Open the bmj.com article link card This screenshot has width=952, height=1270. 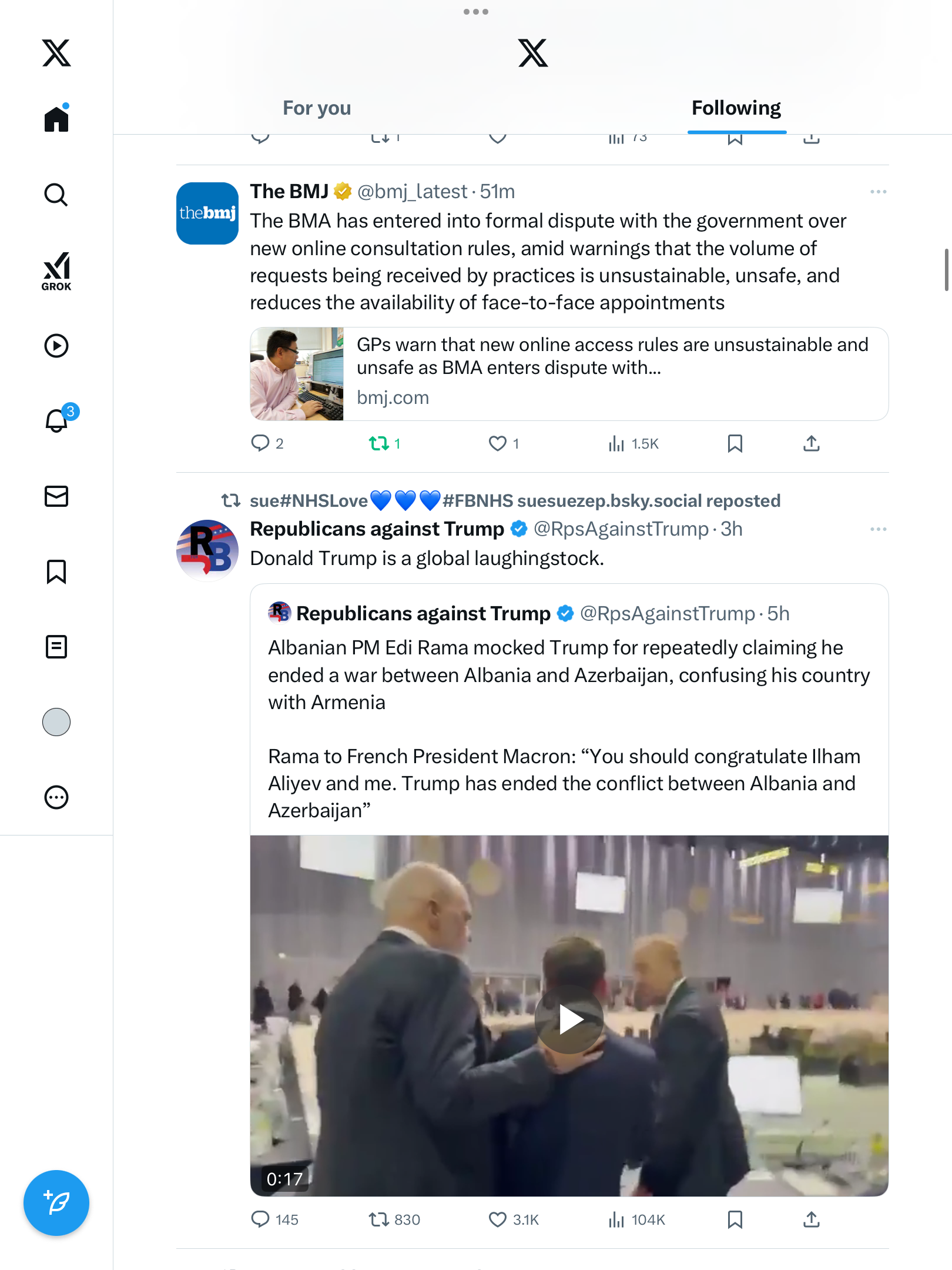[569, 374]
